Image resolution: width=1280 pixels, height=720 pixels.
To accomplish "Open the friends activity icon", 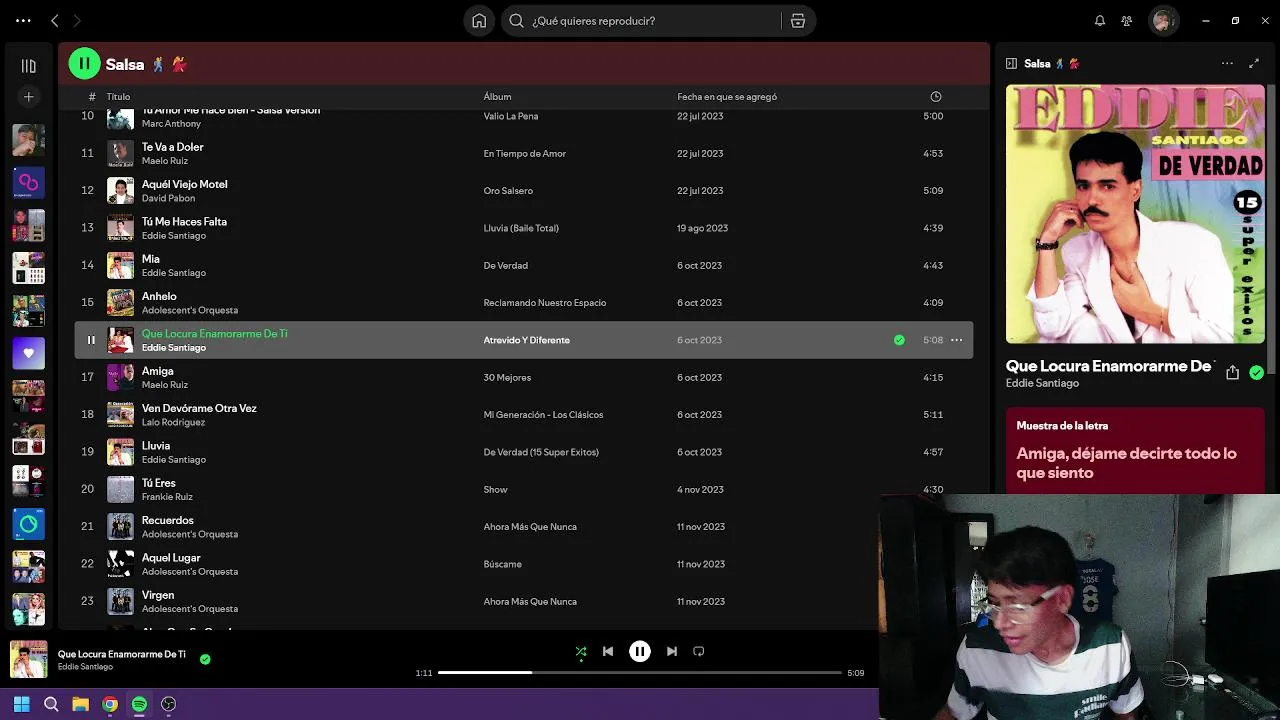I will [1127, 20].
